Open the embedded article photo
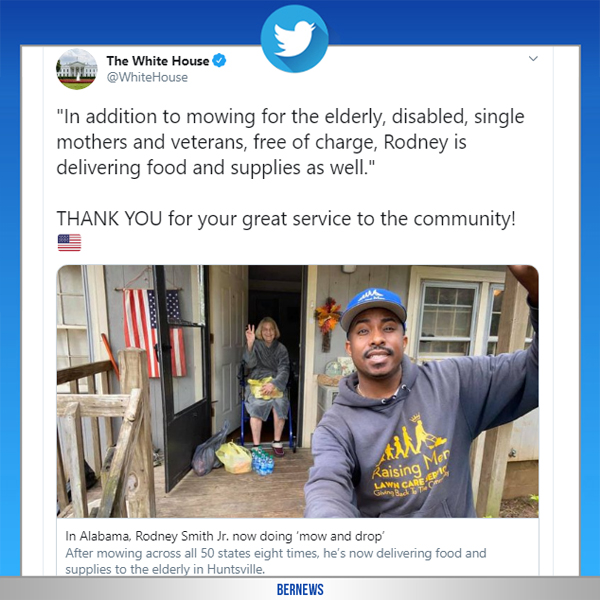This screenshot has width=600, height=600. click(298, 391)
